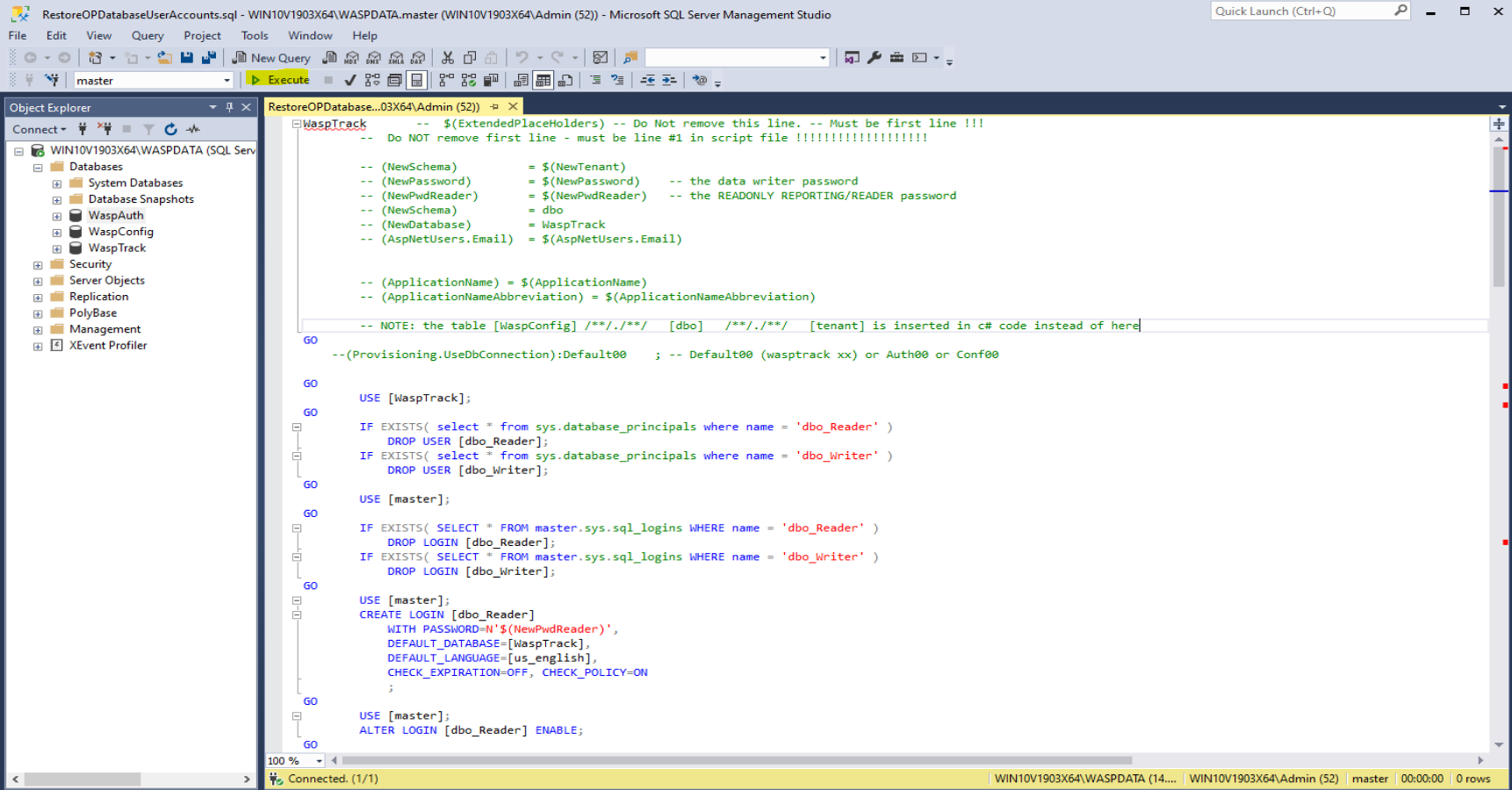
Task: Click the Comment out selected lines icon
Action: coord(595,80)
